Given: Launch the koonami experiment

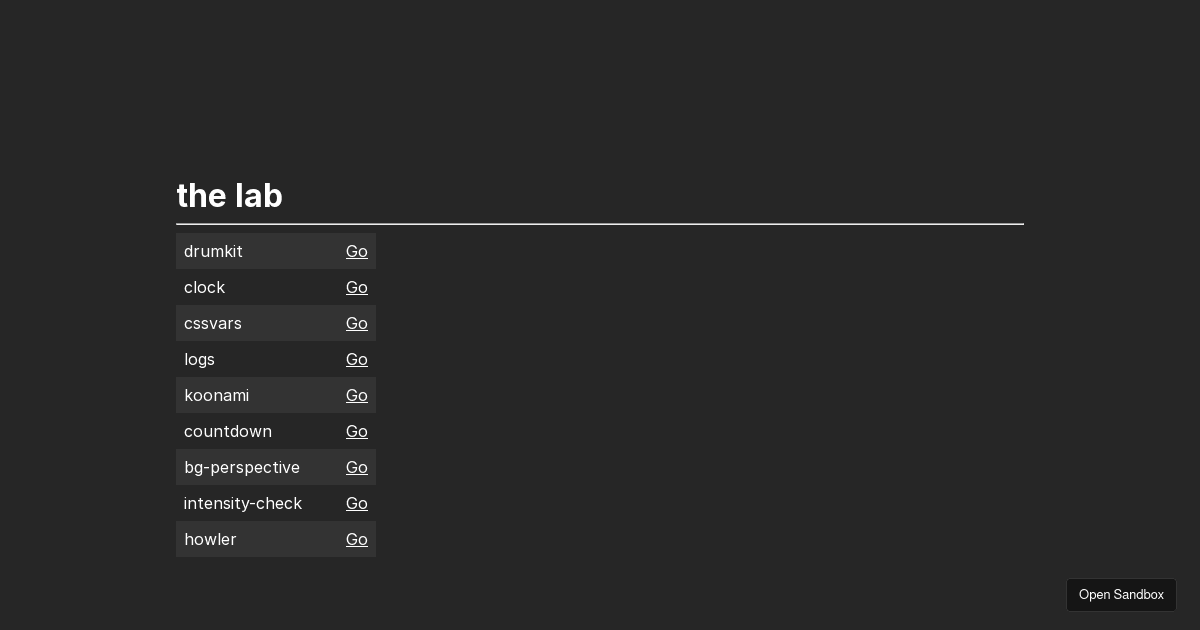Looking at the screenshot, I should pos(357,395).
